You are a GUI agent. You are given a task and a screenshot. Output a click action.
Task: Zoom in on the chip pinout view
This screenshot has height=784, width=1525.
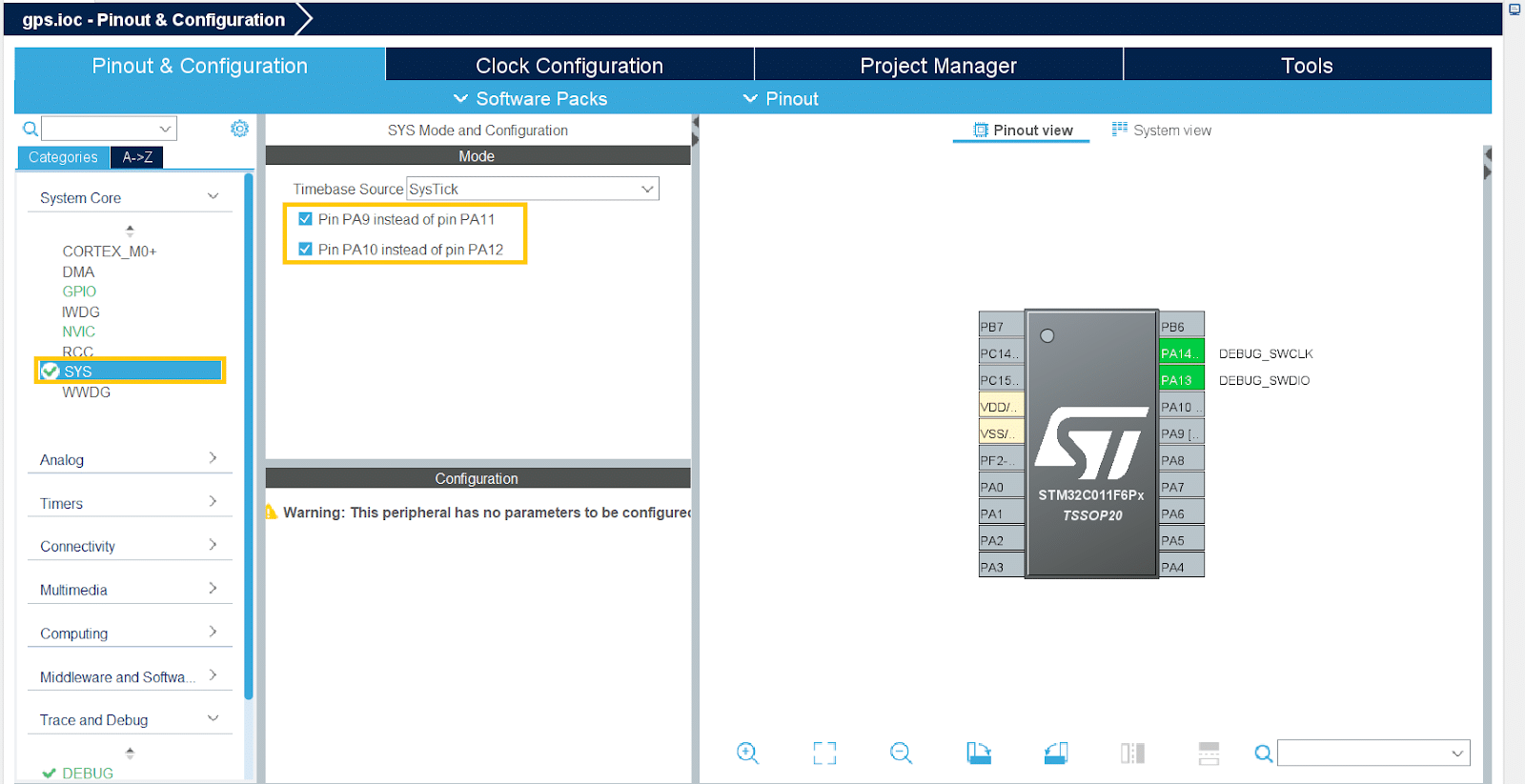747,754
